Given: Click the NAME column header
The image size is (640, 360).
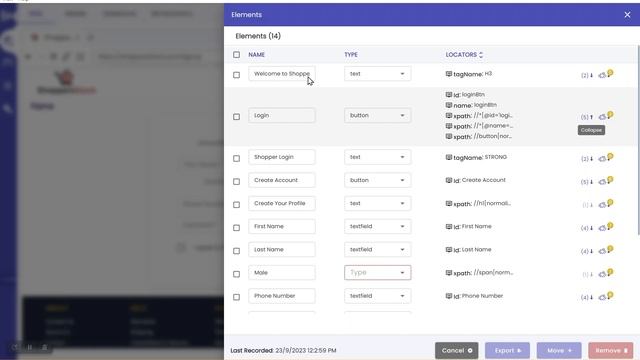Looking at the screenshot, I should point(256,55).
